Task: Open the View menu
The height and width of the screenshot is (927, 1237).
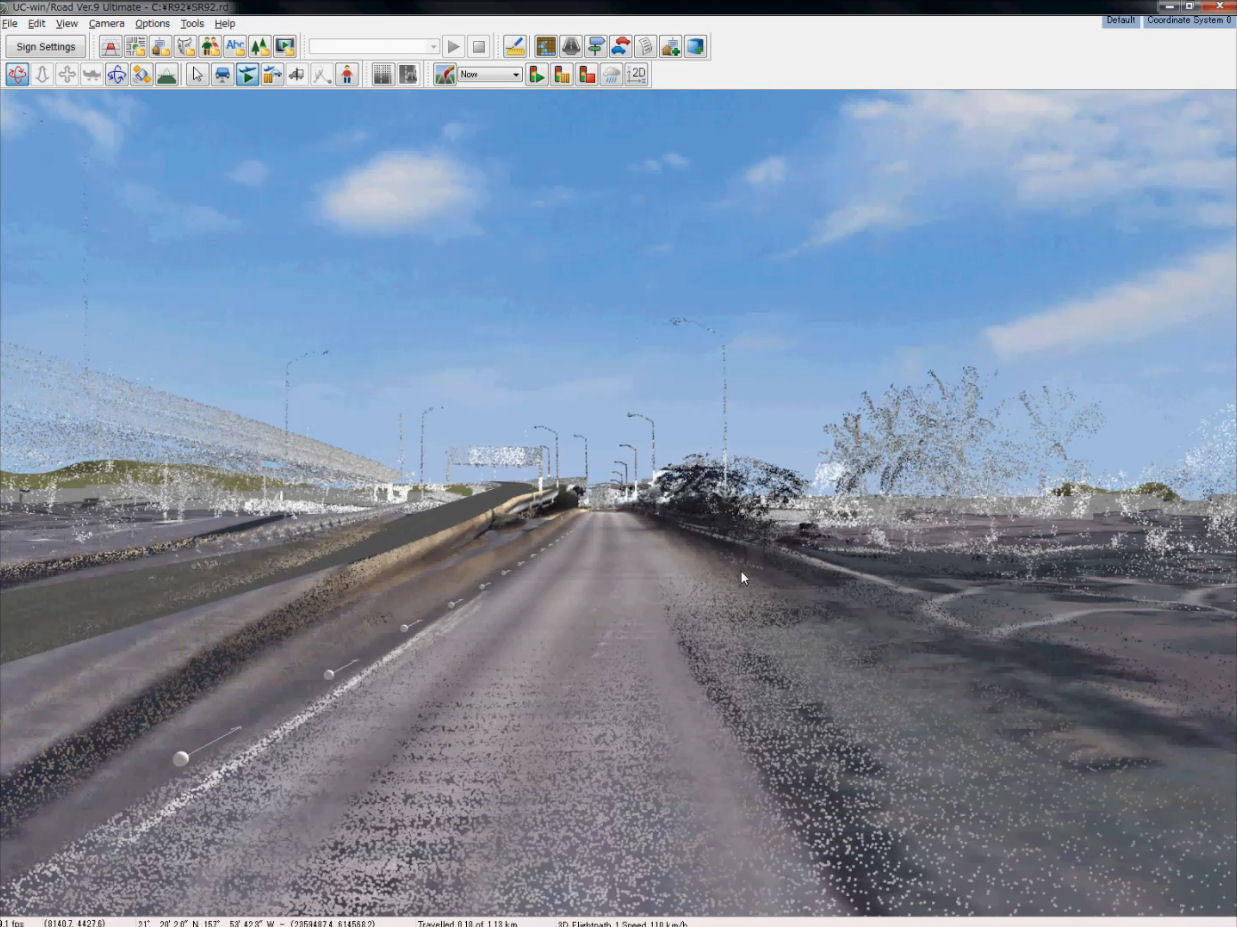Action: pos(67,23)
